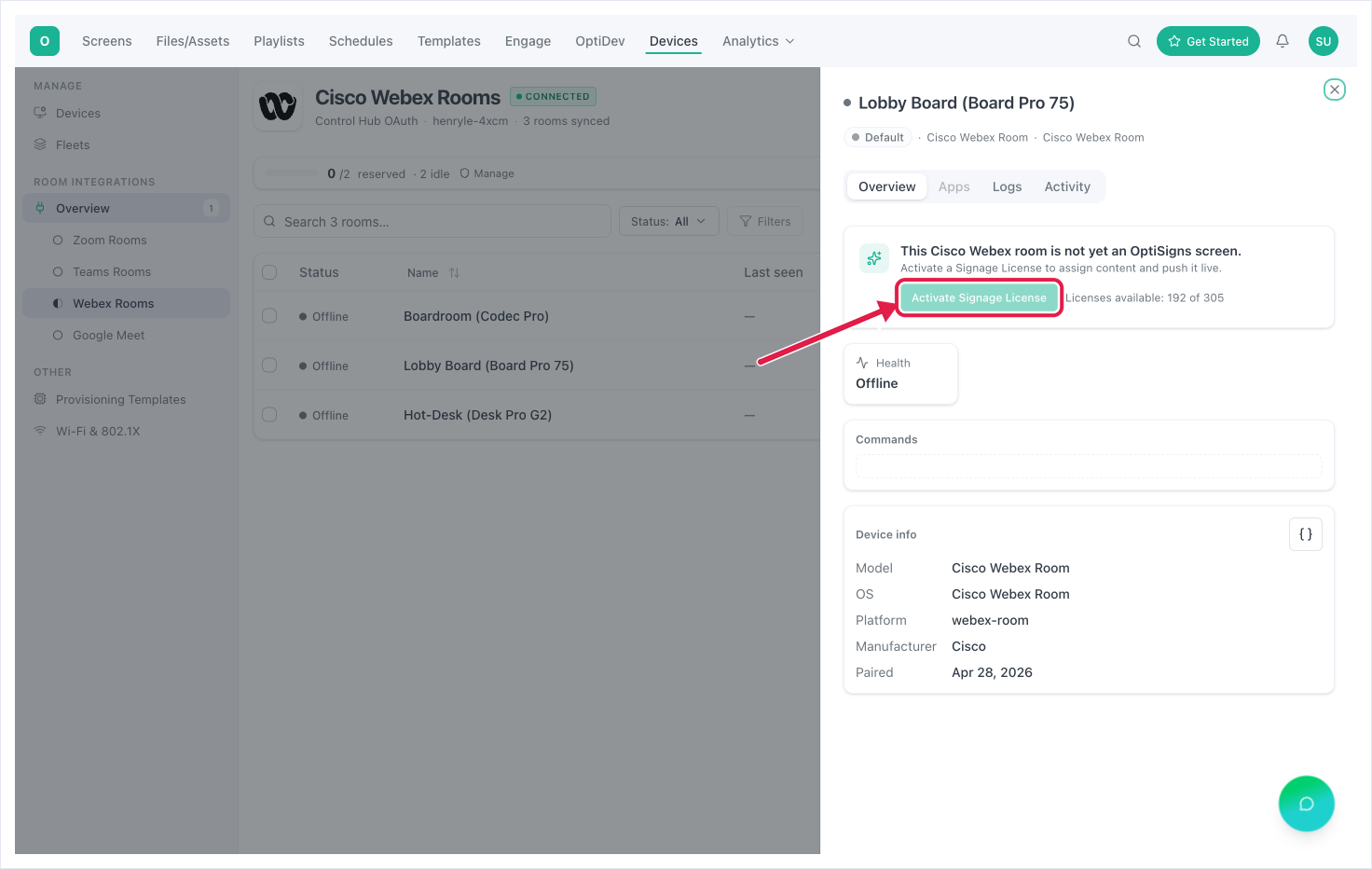Click the reserved licenses progress bar

pos(292,173)
